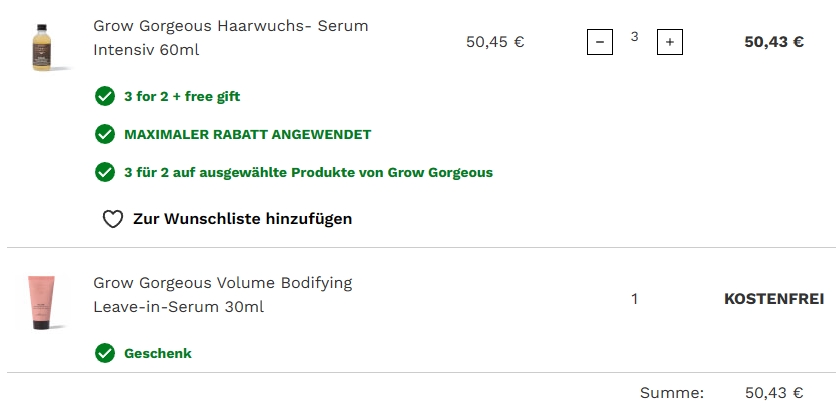Open 'Grow Gorgeous Volume Bodifying Leave-in-Serum 30ml' link
Image resolution: width=836 pixels, height=411 pixels.
point(222,295)
